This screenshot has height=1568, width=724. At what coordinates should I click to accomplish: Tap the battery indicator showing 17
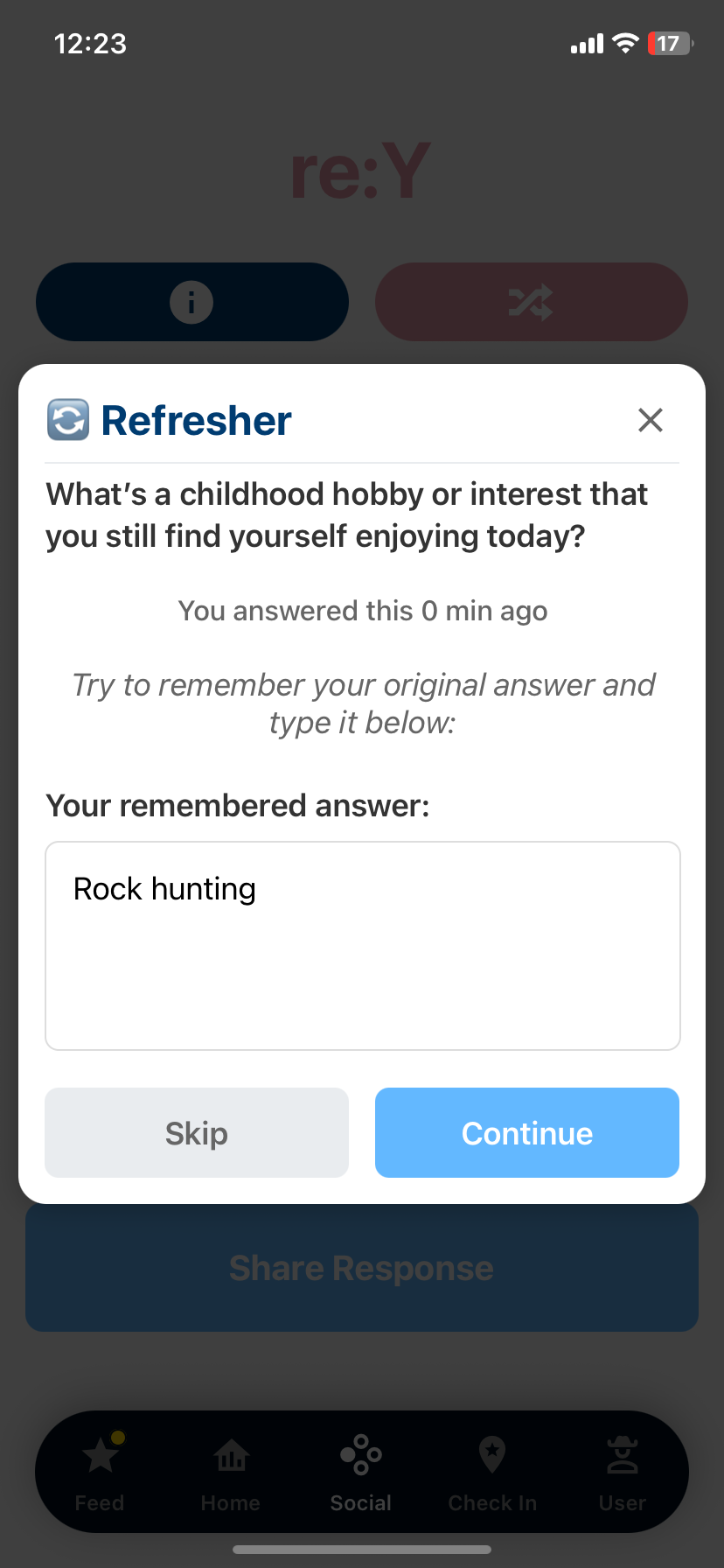pyautogui.click(x=669, y=43)
